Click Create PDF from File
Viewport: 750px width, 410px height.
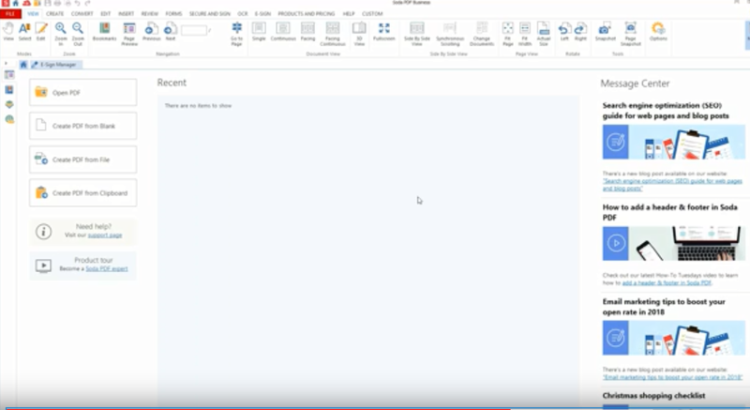(83, 159)
